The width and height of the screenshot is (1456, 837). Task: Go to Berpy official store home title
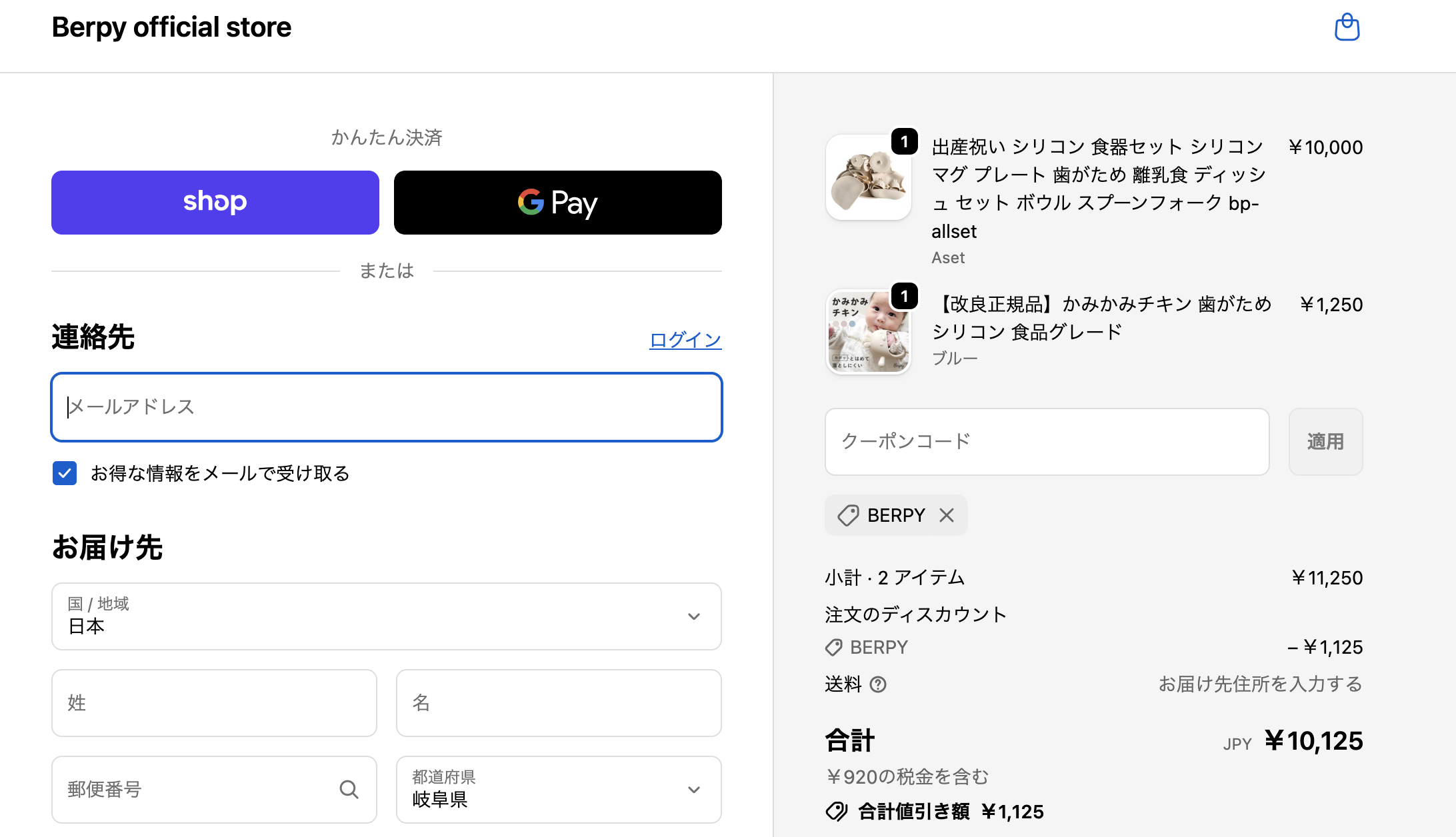click(171, 27)
